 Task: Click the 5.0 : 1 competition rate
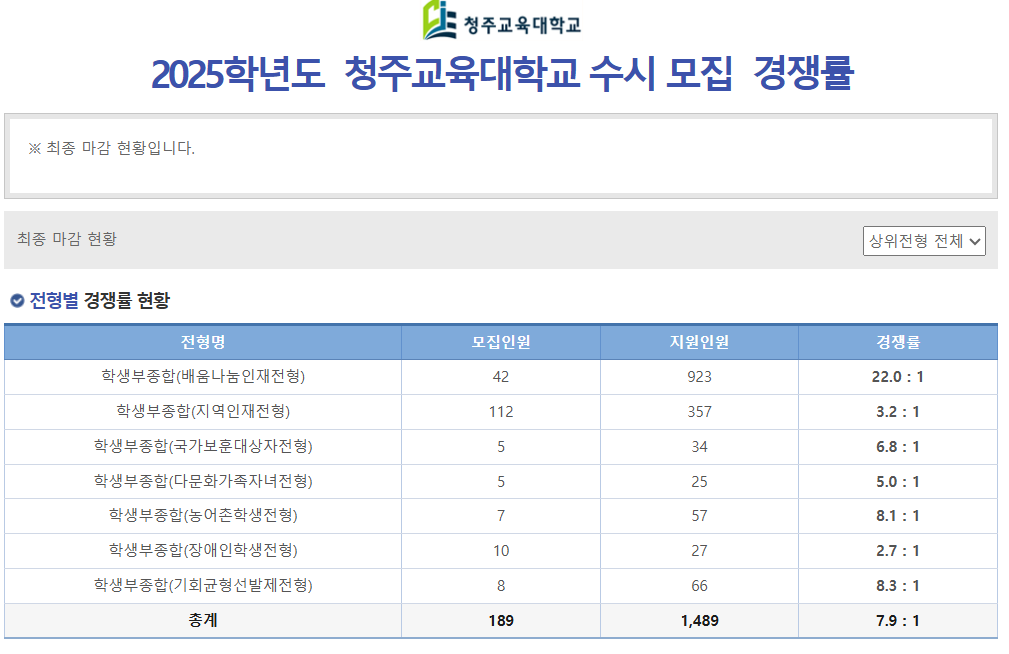pos(898,481)
